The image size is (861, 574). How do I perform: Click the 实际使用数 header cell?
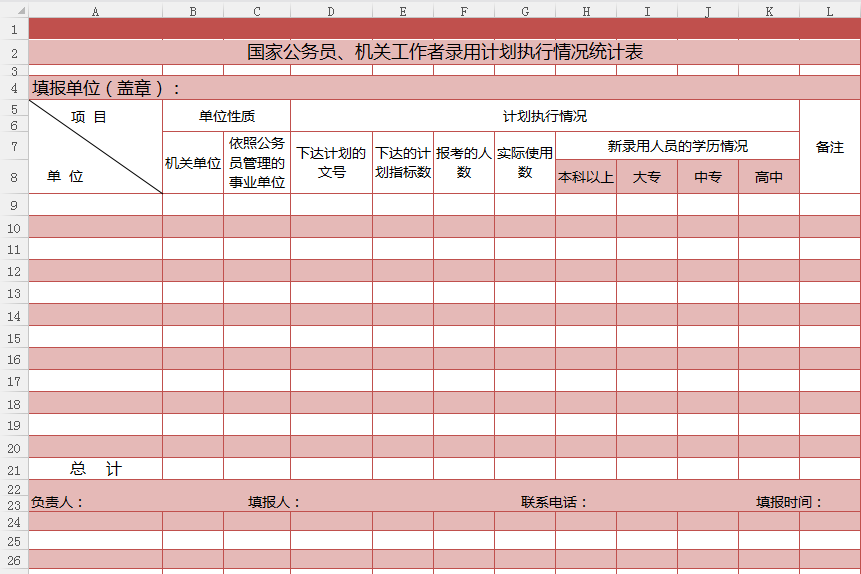point(525,163)
